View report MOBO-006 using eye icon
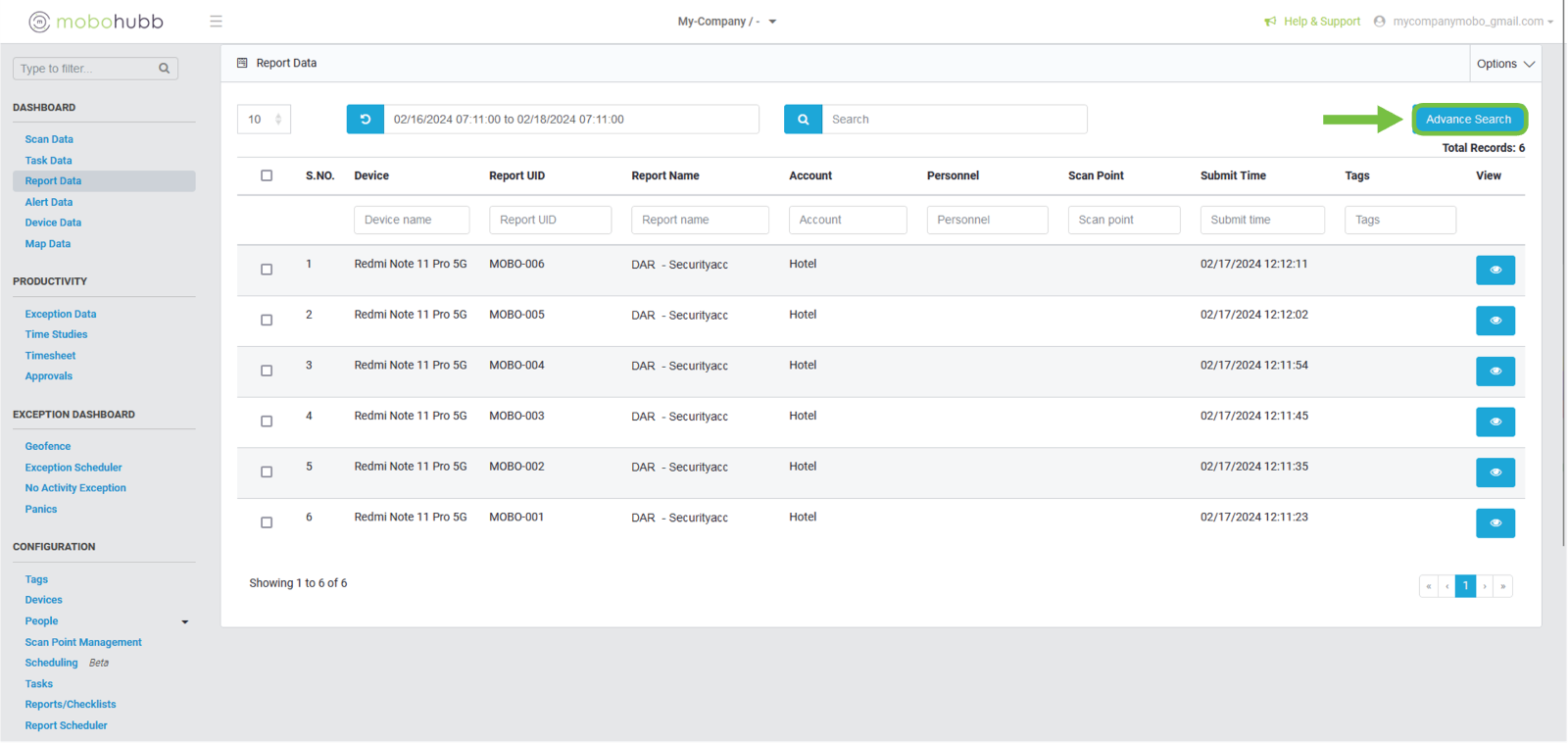 tap(1494, 271)
